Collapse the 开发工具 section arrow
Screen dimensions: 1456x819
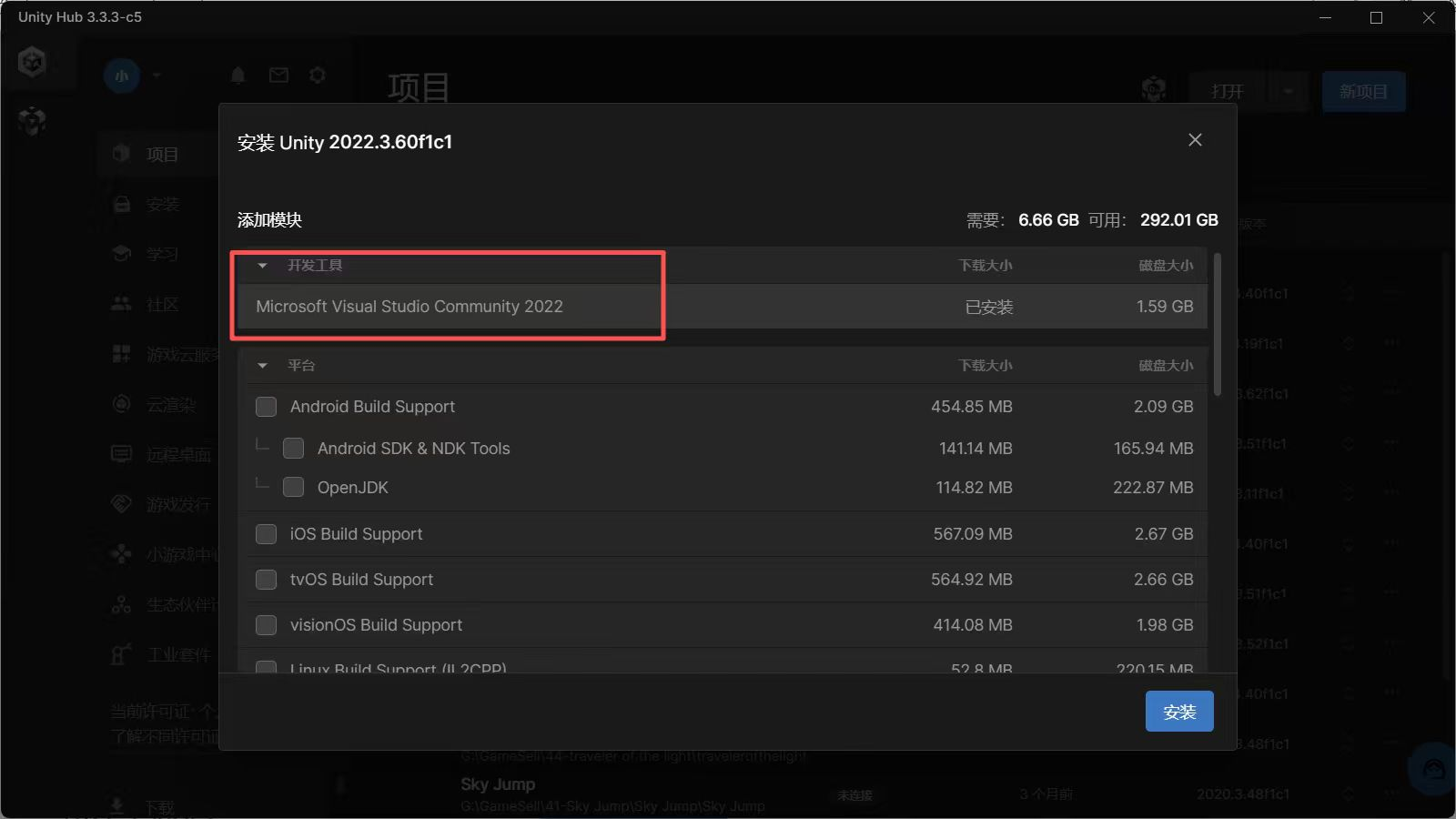263,266
